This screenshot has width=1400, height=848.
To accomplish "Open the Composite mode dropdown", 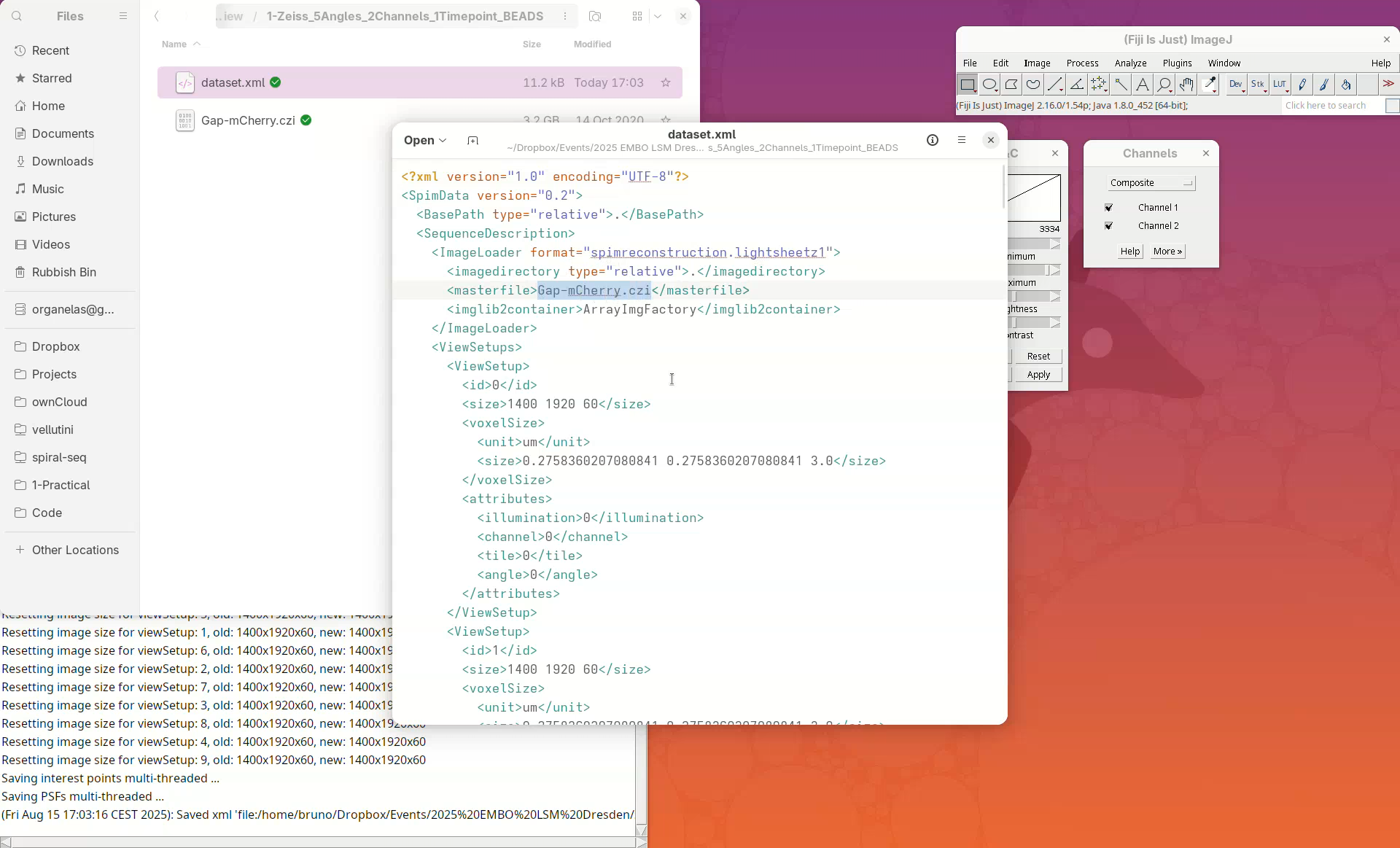I will (1151, 183).
